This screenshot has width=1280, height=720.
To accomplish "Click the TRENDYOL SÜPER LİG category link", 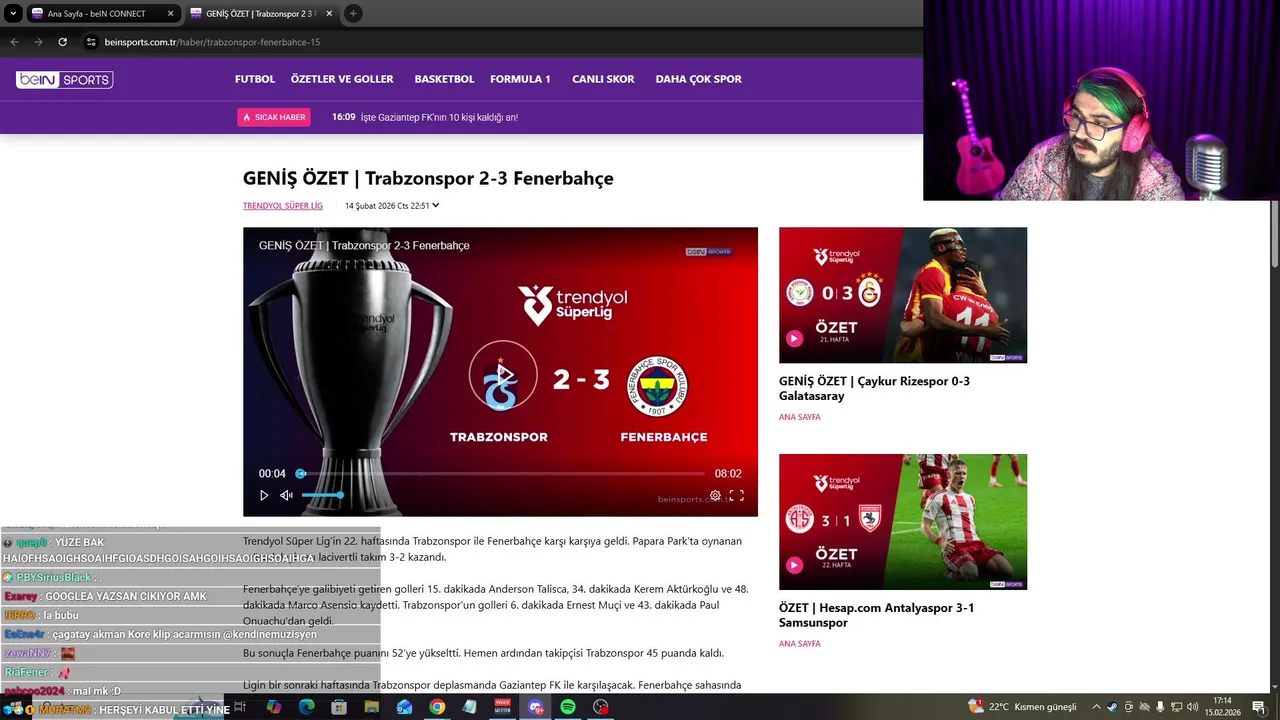I will coord(283,206).
